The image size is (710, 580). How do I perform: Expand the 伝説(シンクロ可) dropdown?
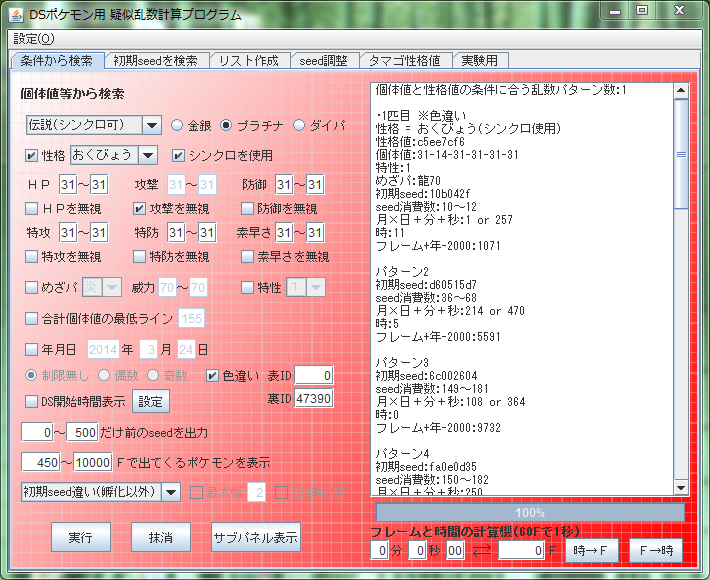coord(152,125)
